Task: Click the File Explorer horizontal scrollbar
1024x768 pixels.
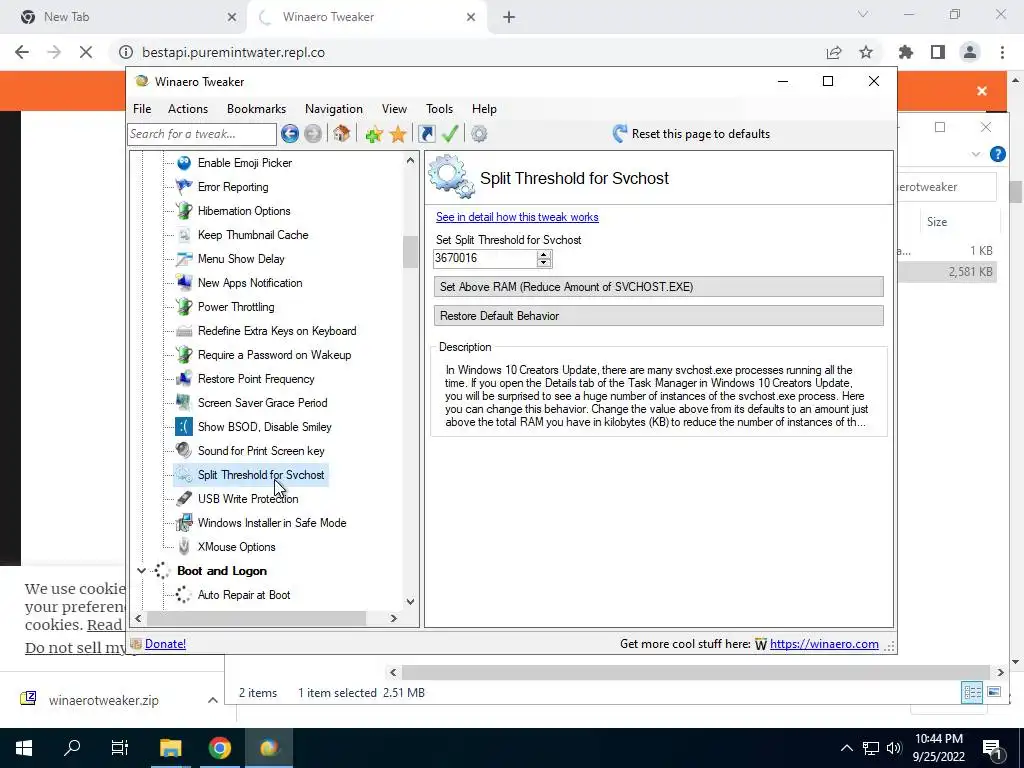Action: tap(696, 672)
